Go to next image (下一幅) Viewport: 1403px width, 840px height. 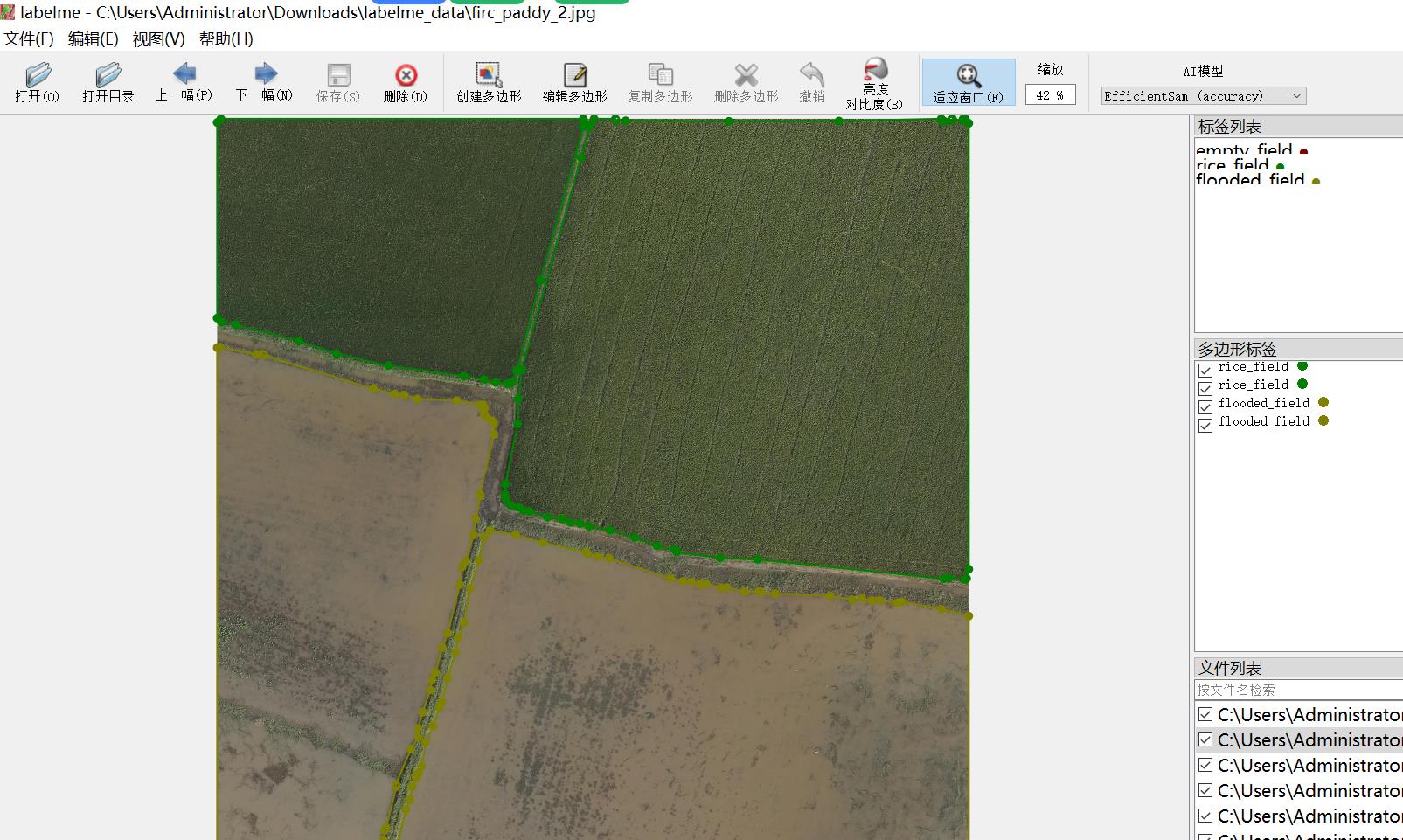pos(264,81)
